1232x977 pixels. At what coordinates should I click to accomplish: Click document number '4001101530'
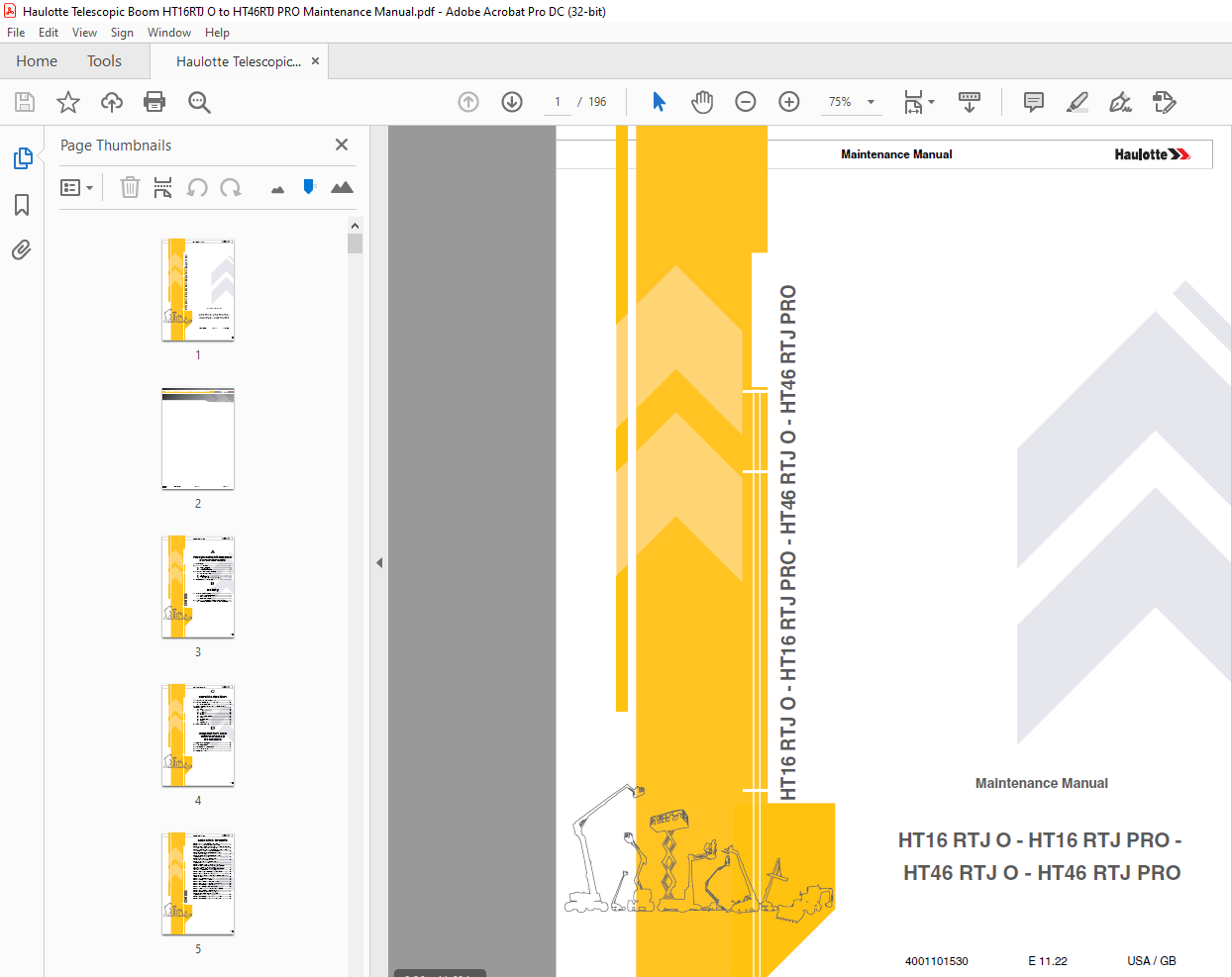pyautogui.click(x=936, y=961)
